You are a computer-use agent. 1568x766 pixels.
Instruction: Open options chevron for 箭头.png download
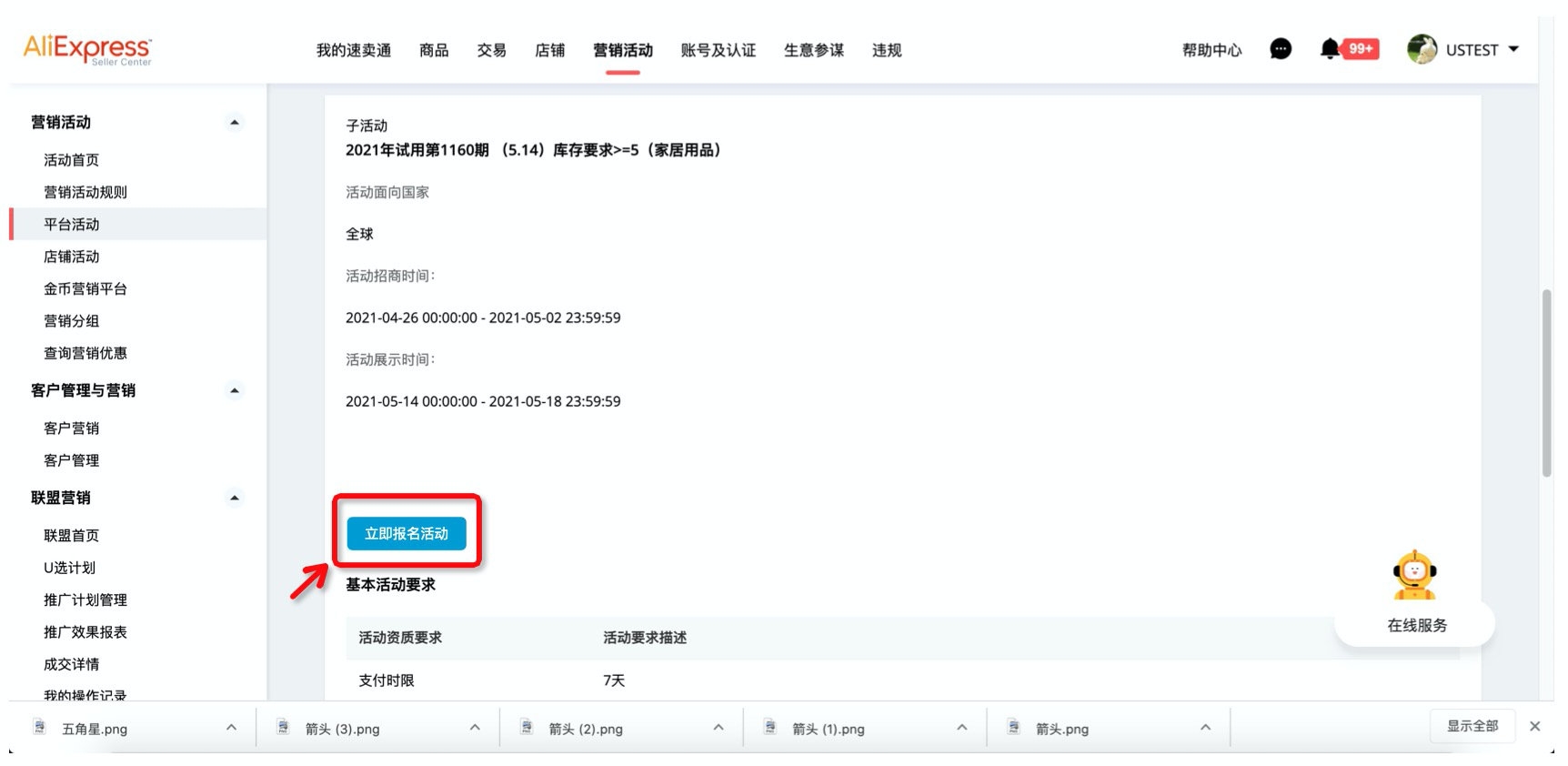(1205, 727)
